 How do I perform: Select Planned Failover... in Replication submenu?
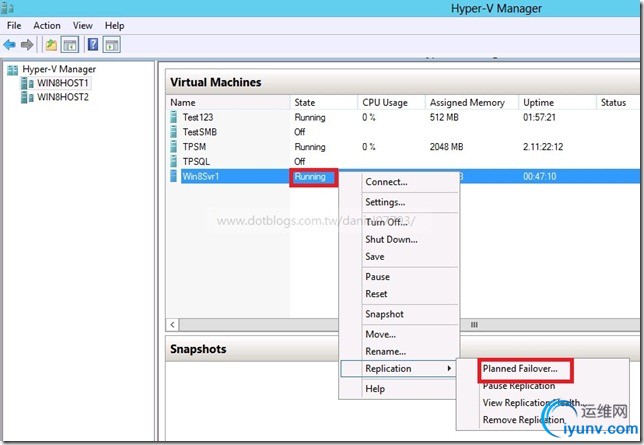520,369
